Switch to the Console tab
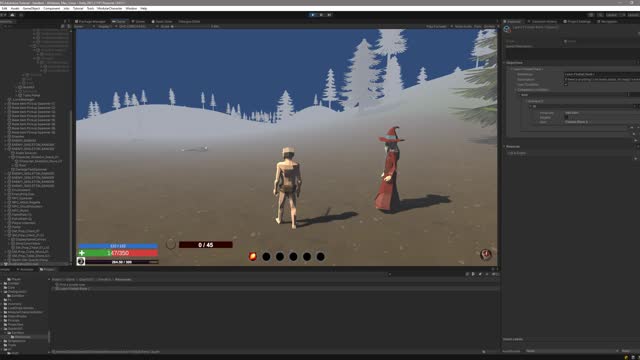 [5, 269]
